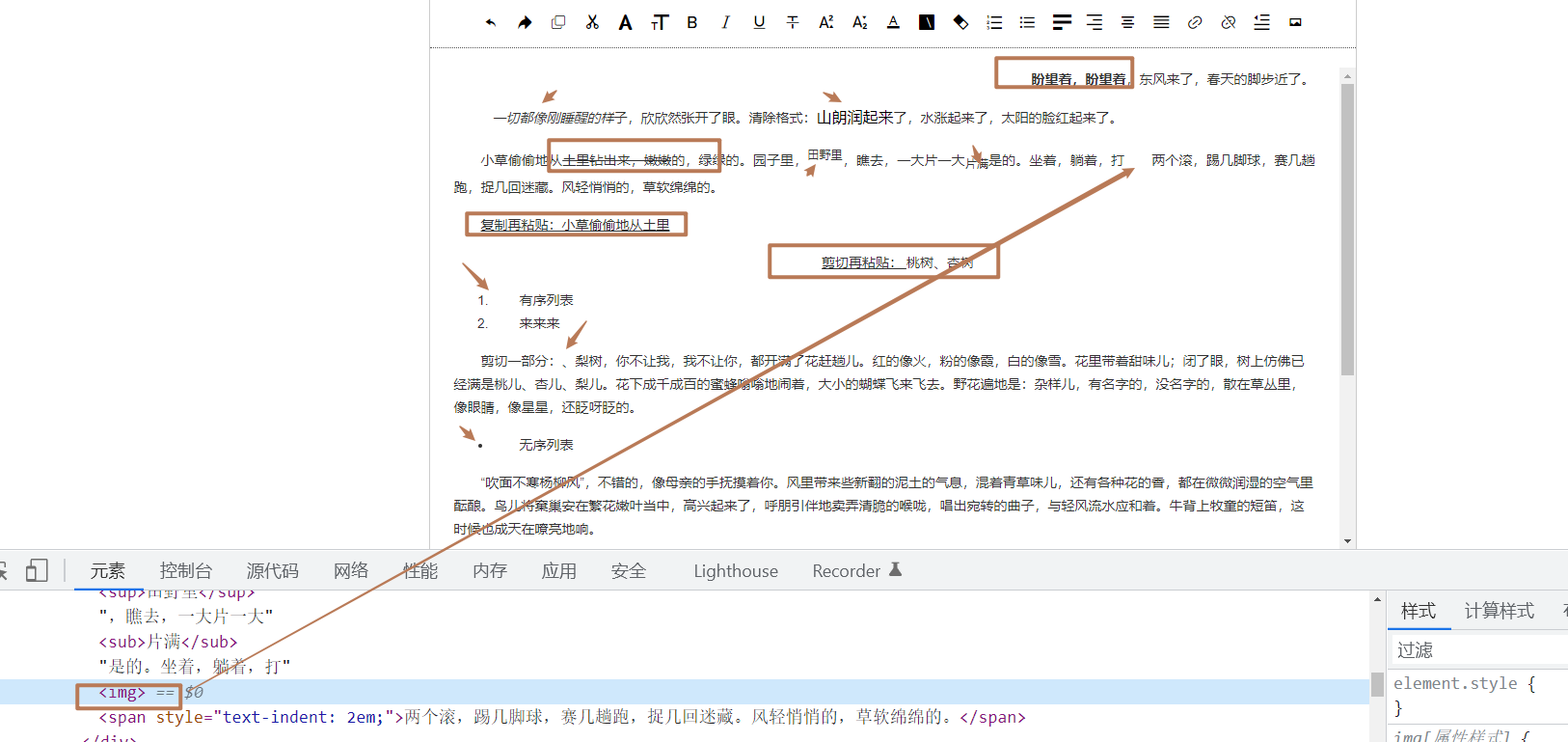Click the underlined text 复制再粘贴：小草偷偷地从土里
1568x742 pixels.
(576, 225)
